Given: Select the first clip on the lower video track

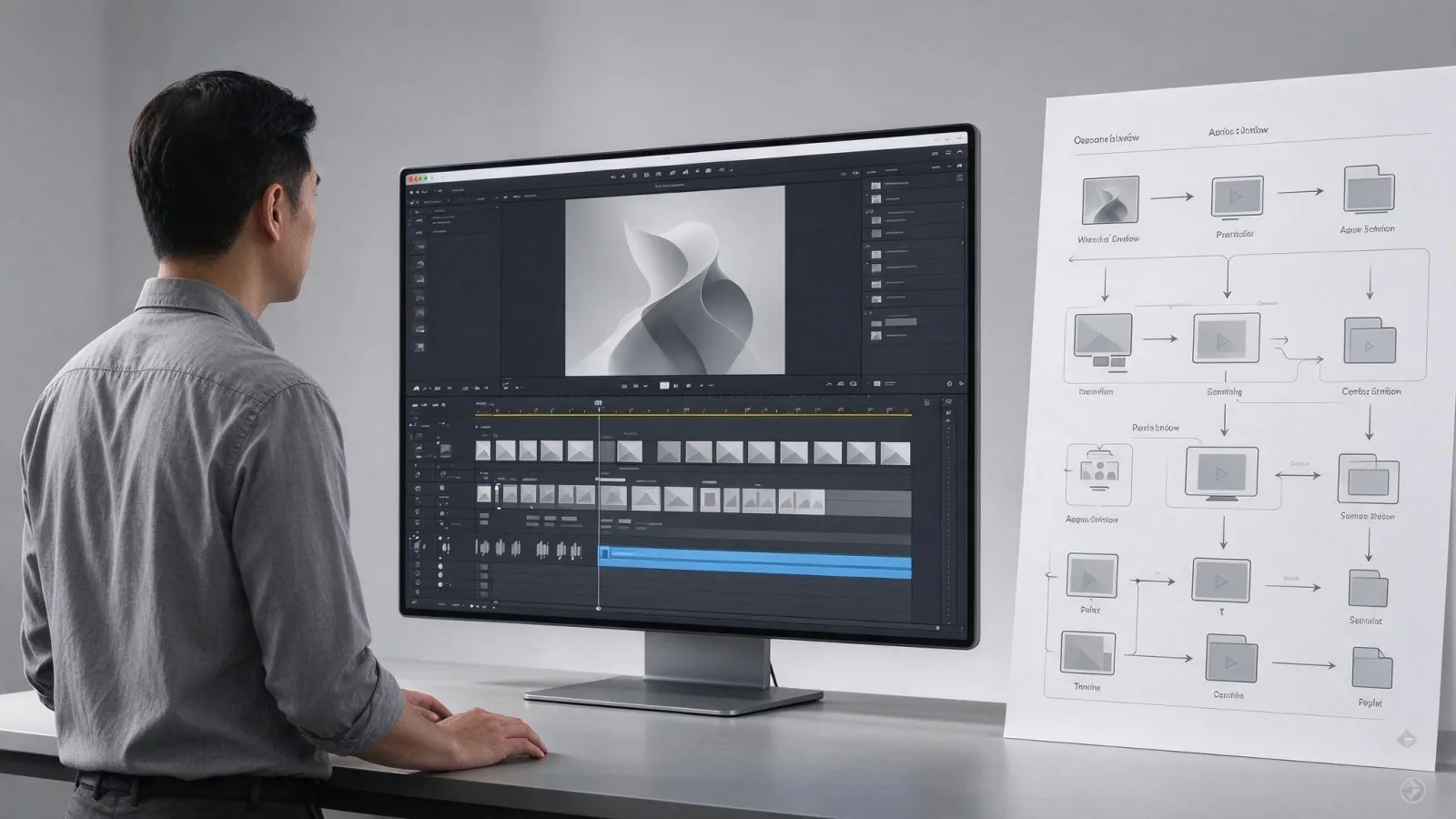Looking at the screenshot, I should (x=484, y=494).
